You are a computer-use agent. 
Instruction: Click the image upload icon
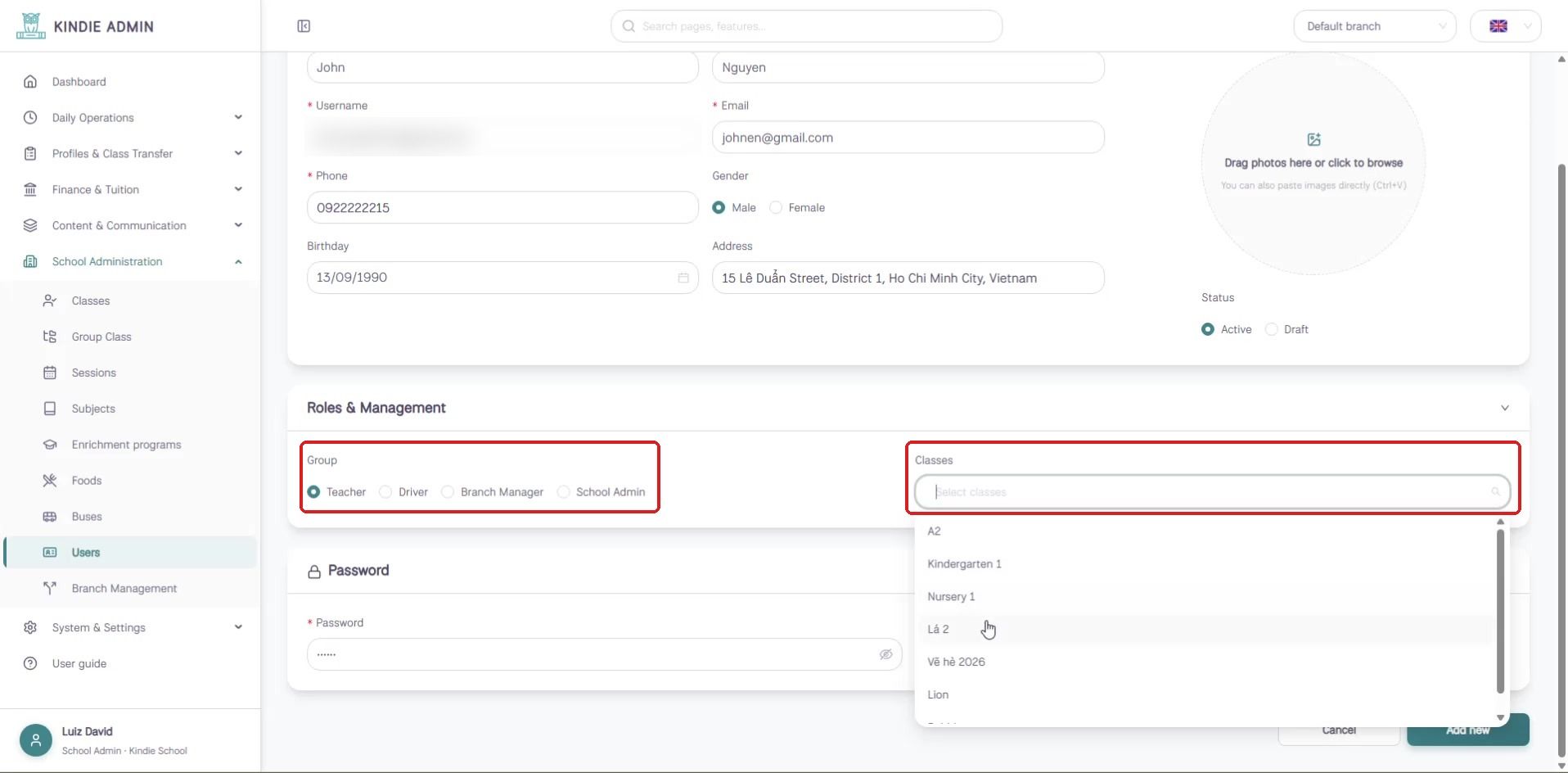[x=1313, y=140]
